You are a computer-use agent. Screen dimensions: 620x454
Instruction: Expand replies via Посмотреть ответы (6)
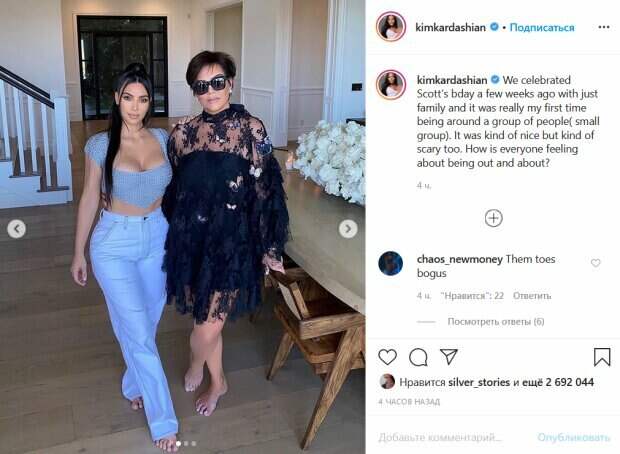pyautogui.click(x=496, y=322)
